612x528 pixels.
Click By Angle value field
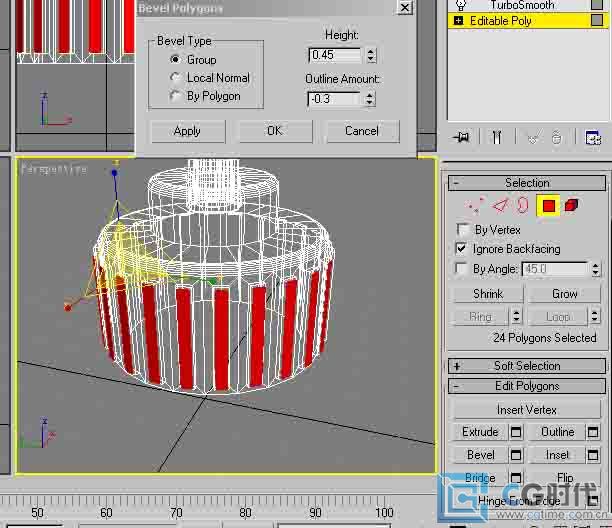click(x=555, y=269)
